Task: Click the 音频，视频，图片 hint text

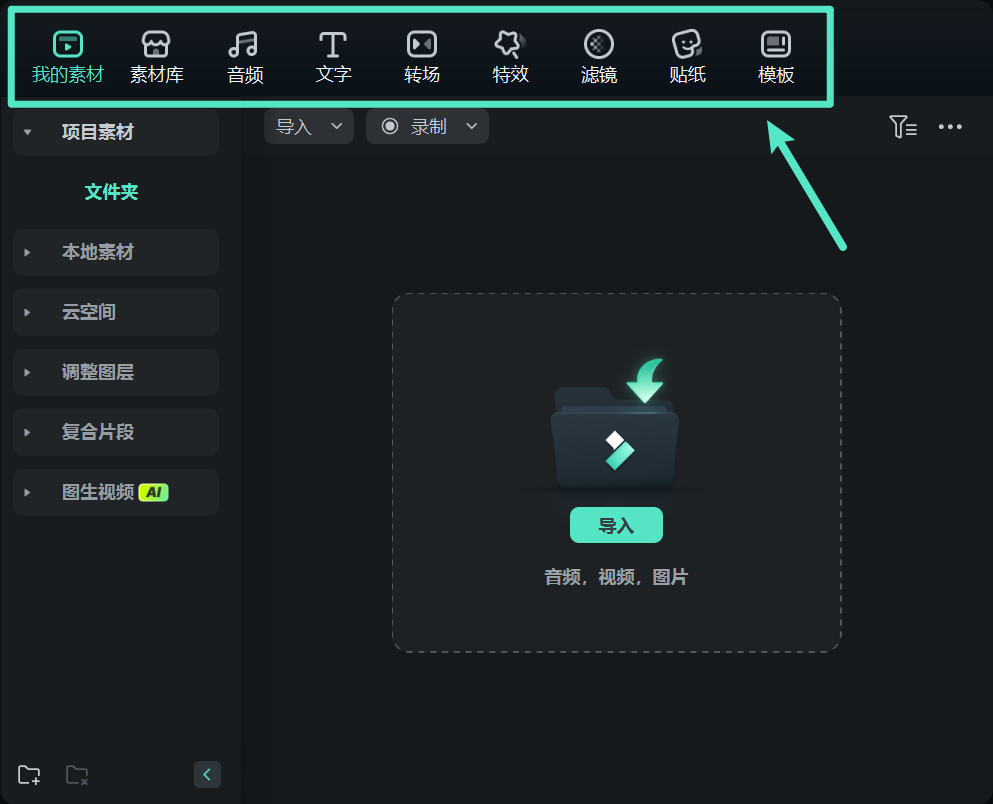Action: point(616,577)
